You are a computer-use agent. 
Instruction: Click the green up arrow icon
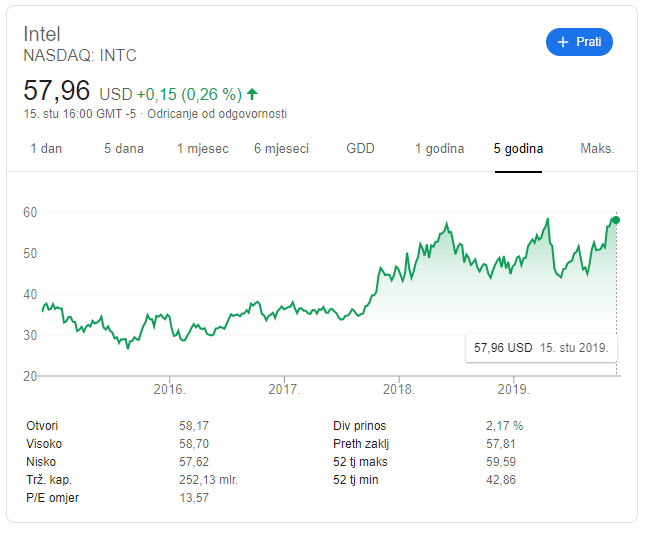tap(252, 94)
